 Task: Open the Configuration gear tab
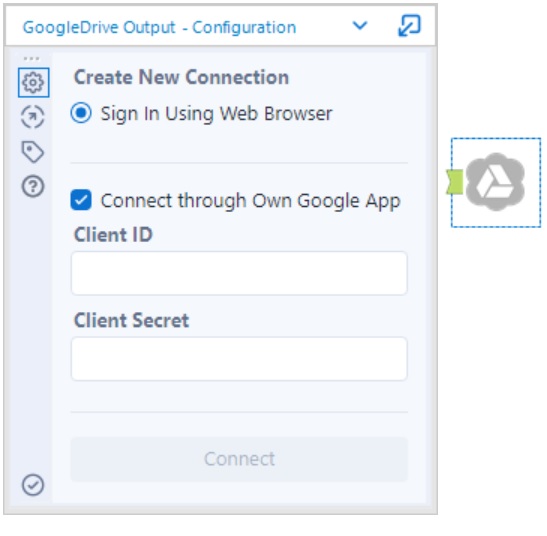tap(33, 83)
